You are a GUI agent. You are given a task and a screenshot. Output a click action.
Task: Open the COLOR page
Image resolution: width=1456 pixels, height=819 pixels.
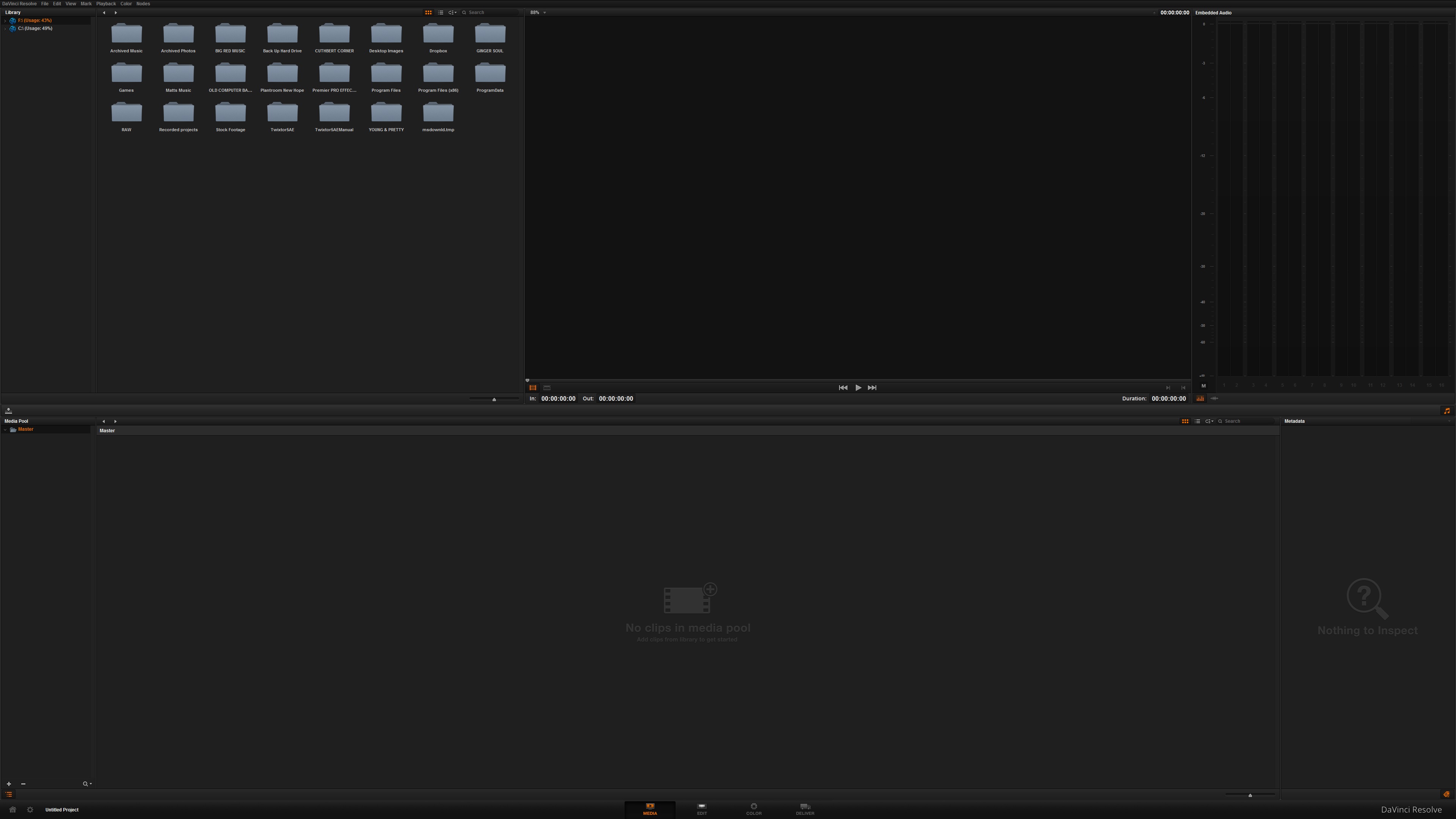tap(754, 809)
